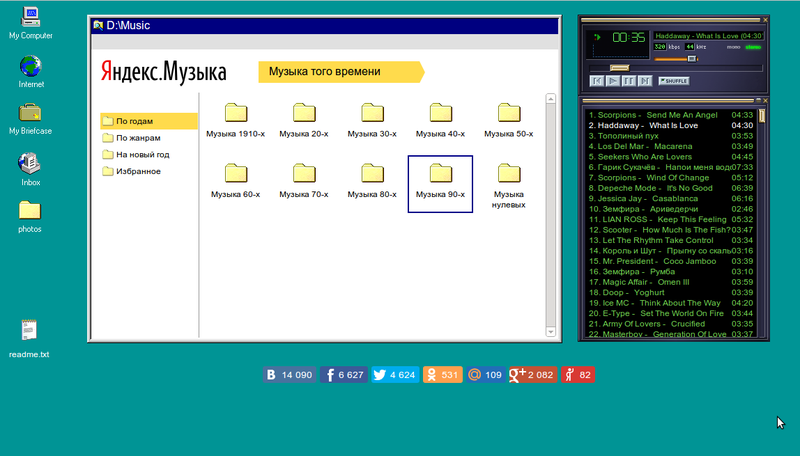Open the Музыка 80-х folder

tap(372, 181)
